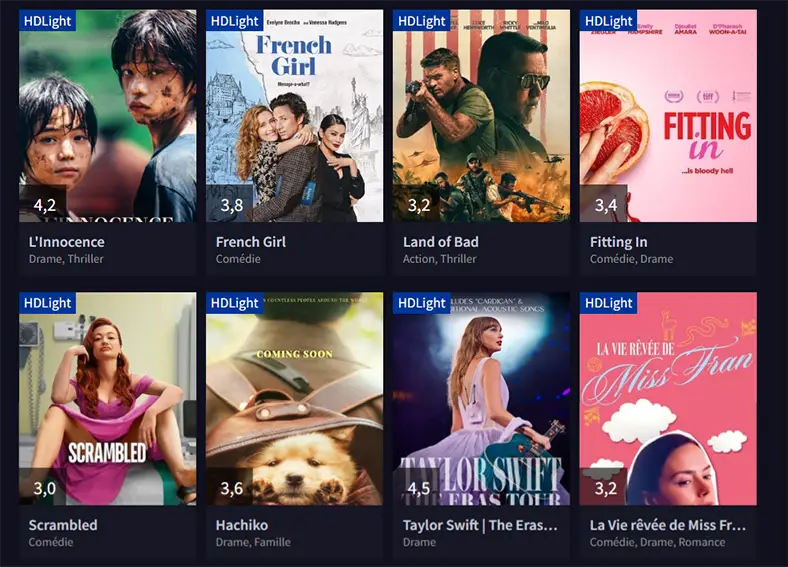Open the Land of Bad title link
788x567 pixels.
click(441, 242)
